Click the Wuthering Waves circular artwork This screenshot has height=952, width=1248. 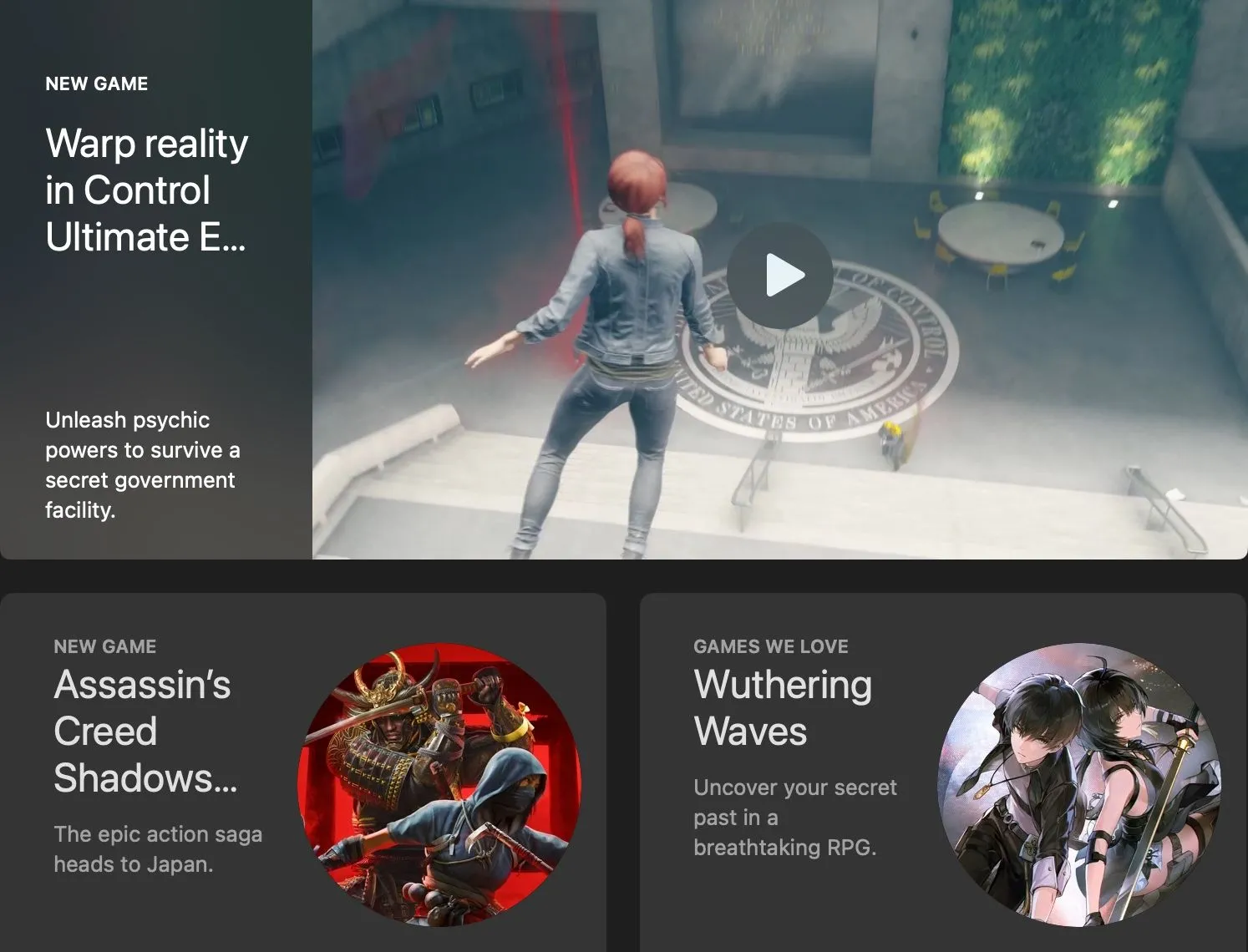[x=1079, y=784]
